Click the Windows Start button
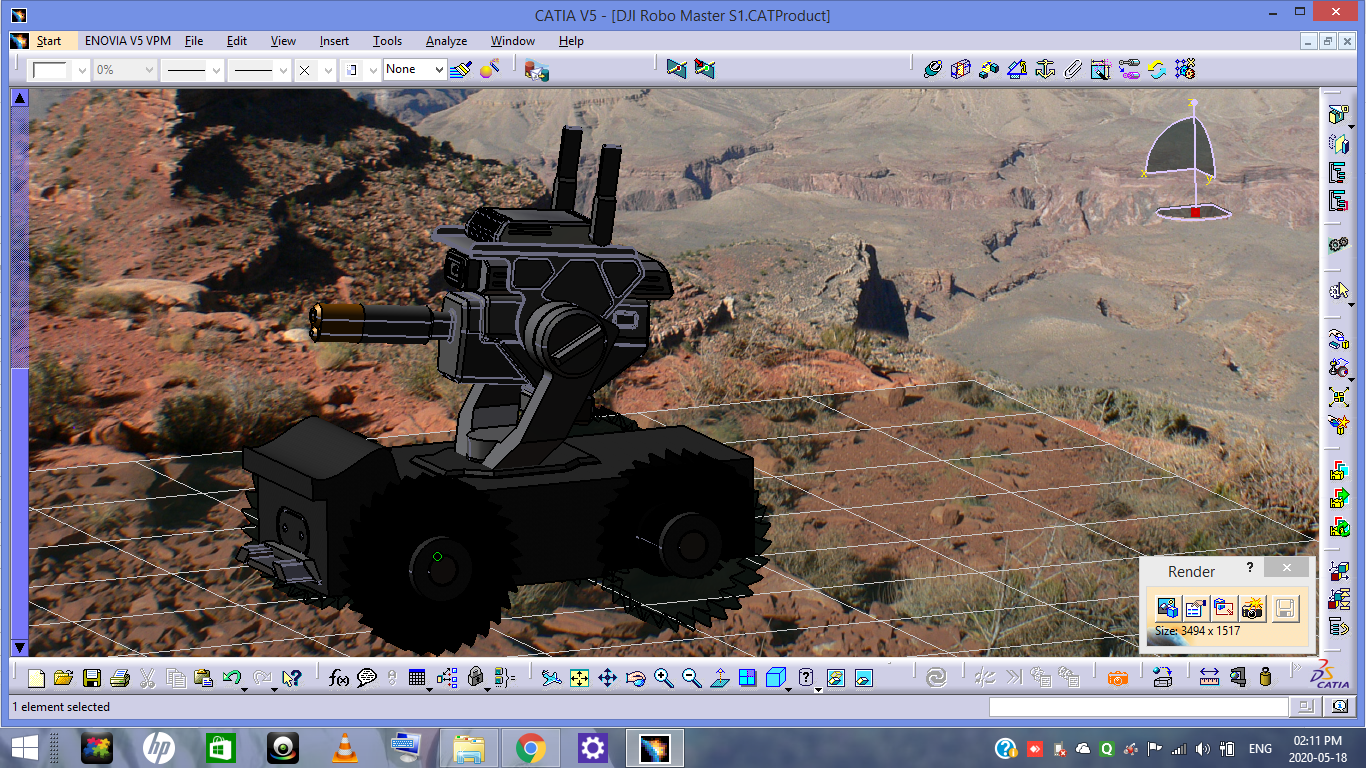 coord(24,748)
